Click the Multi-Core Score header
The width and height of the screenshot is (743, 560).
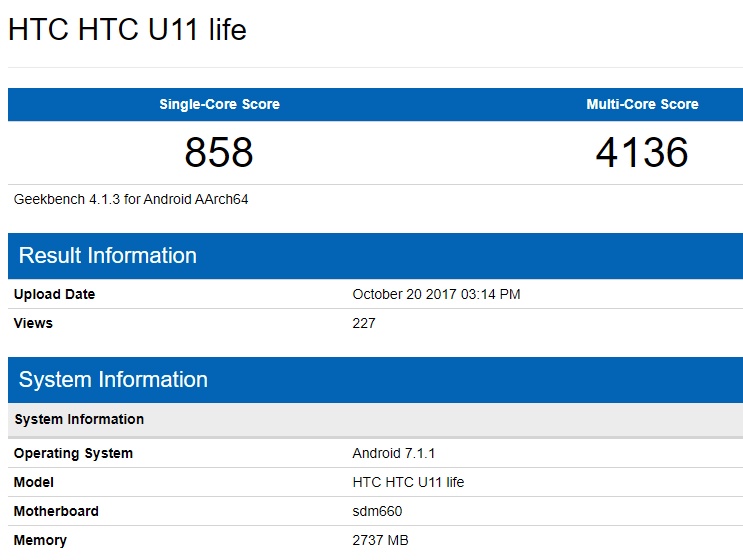642,104
